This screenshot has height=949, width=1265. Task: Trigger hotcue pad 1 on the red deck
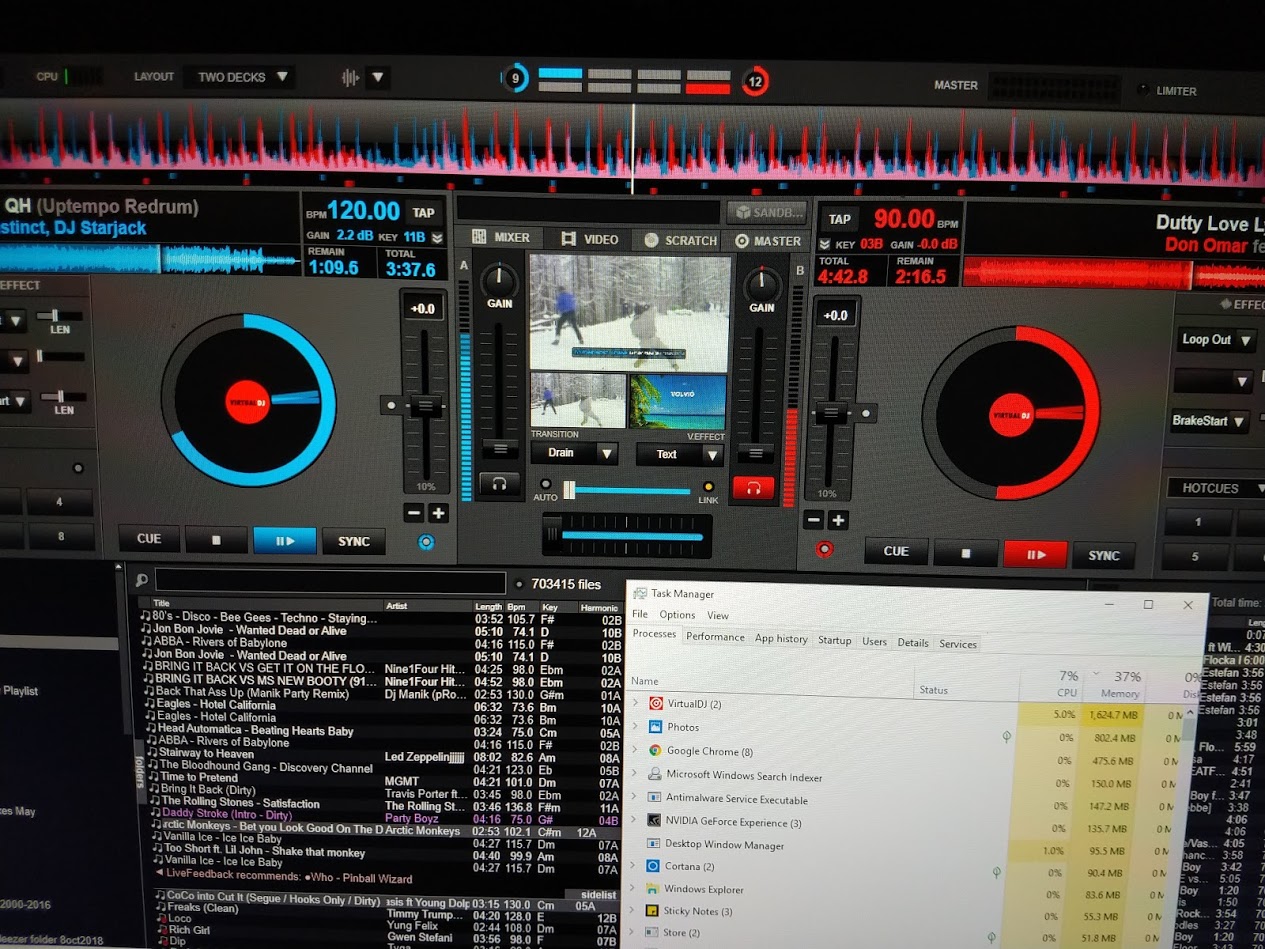pyautogui.click(x=1198, y=522)
